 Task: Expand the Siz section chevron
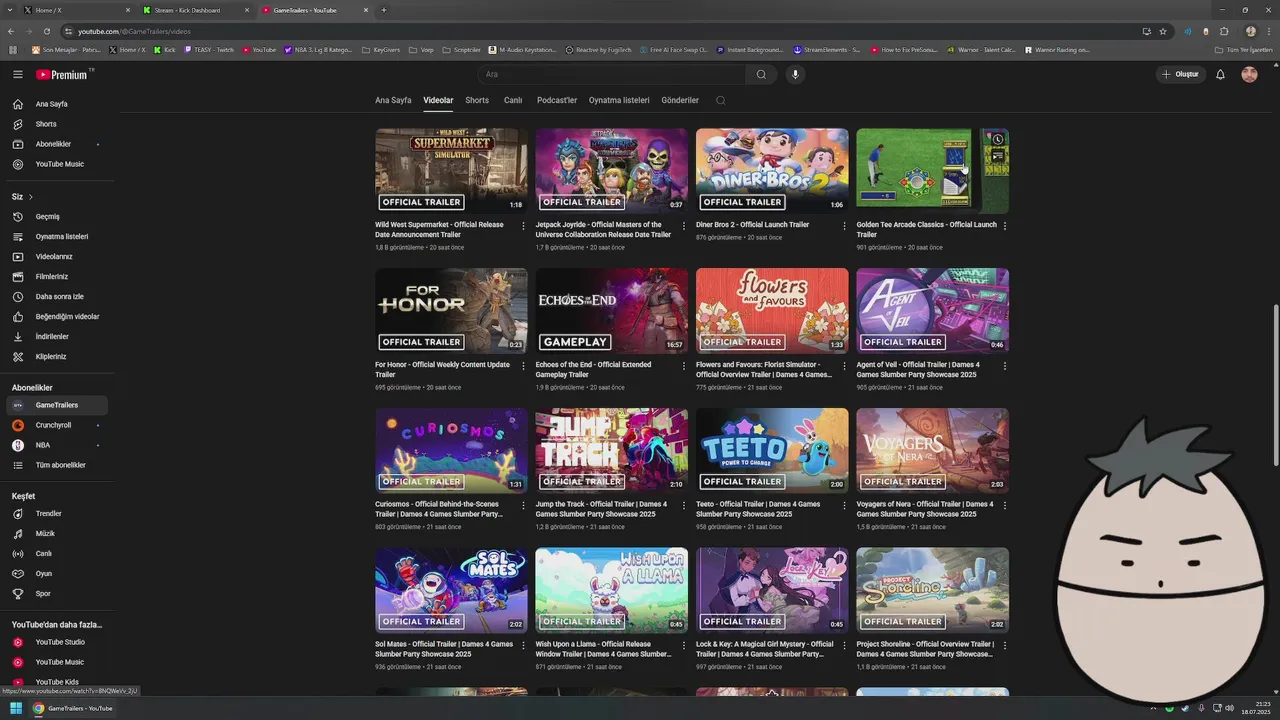click(31, 197)
